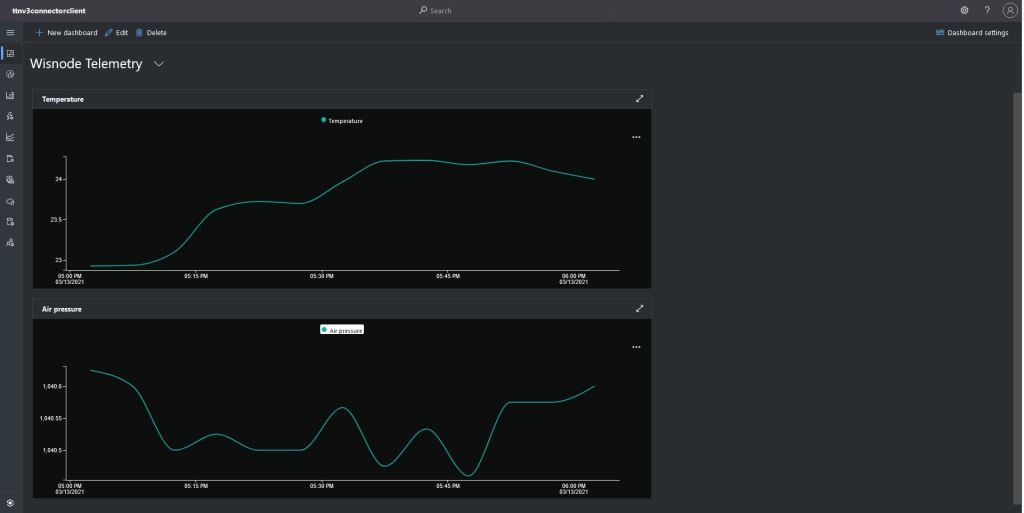Screen dimensions: 1024x513
Task: Open the settings gear in the top bar
Action: pyautogui.click(x=964, y=10)
